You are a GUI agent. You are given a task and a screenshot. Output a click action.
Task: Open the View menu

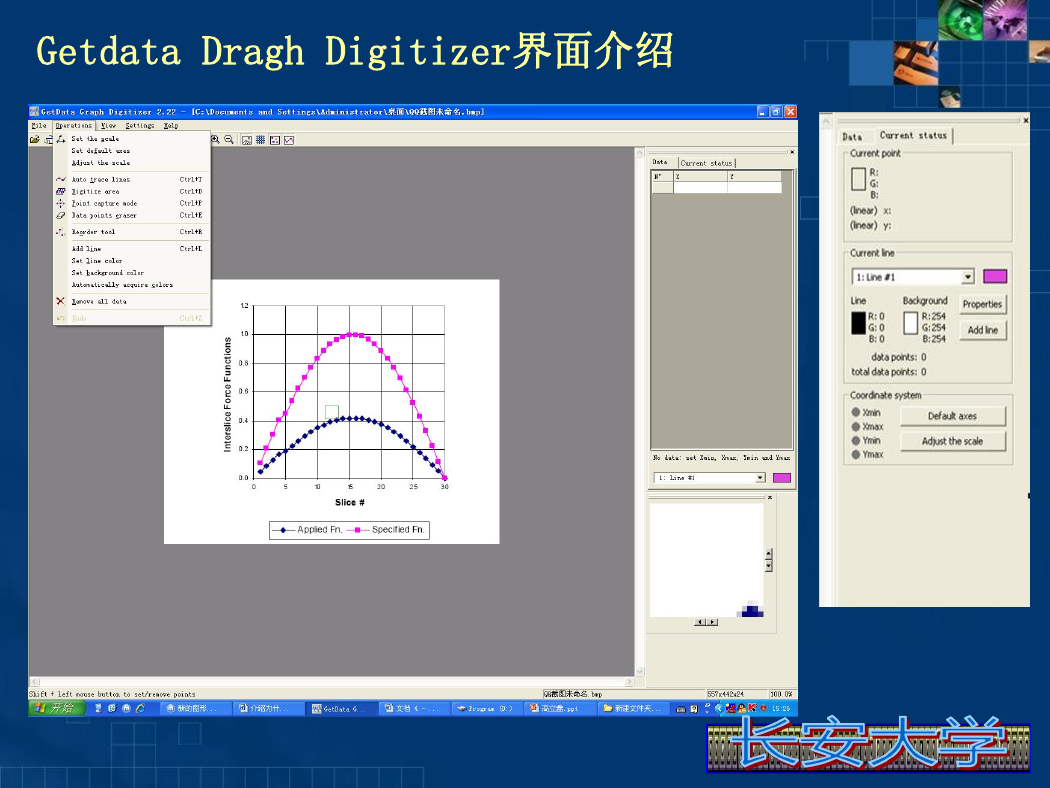coord(108,125)
